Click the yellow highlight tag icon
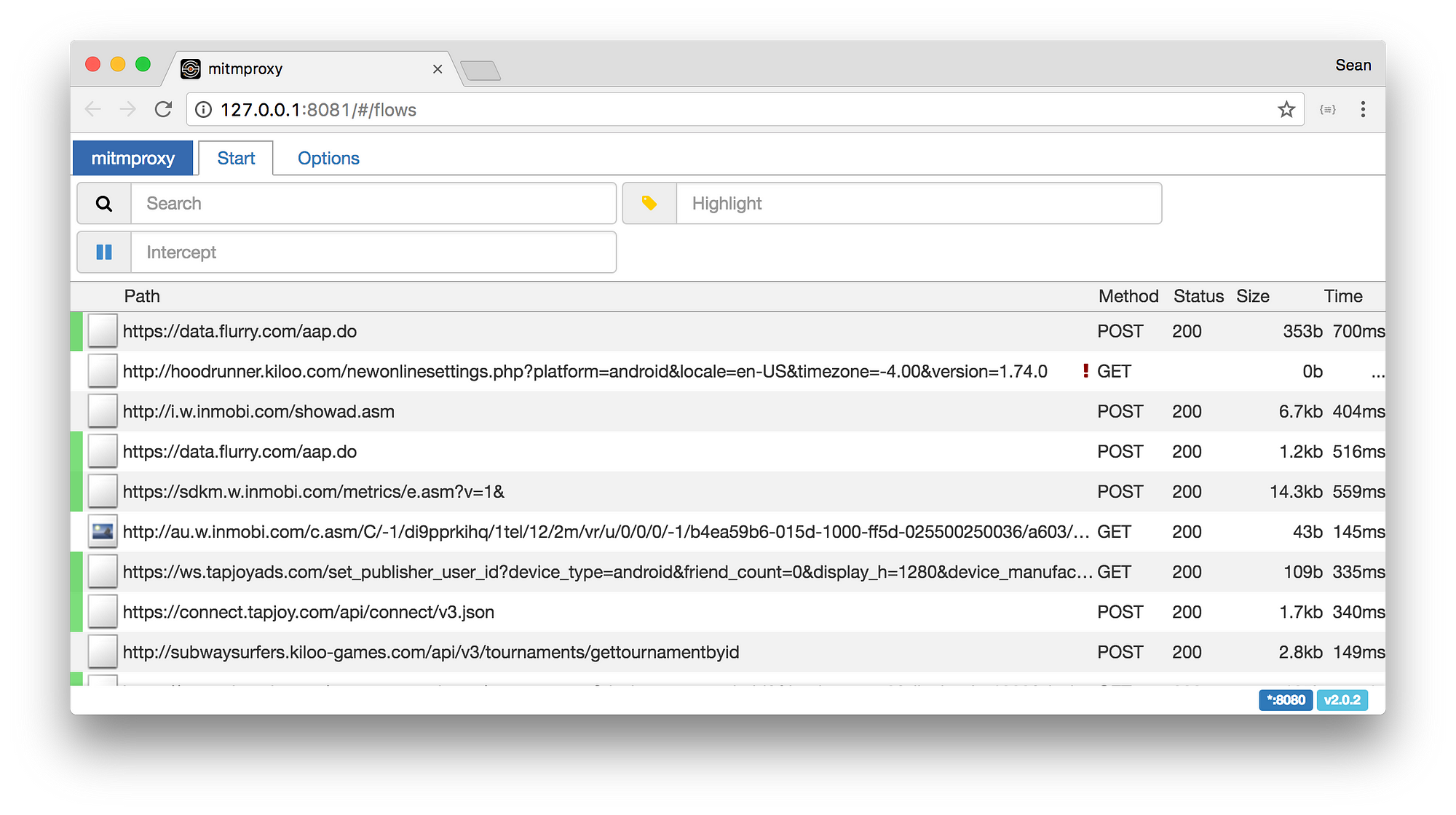Screen dimensions: 1456x815 pos(649,203)
